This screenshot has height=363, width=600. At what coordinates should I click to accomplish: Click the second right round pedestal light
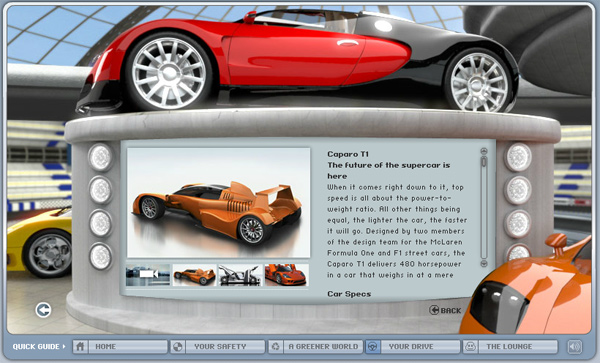click(x=518, y=190)
